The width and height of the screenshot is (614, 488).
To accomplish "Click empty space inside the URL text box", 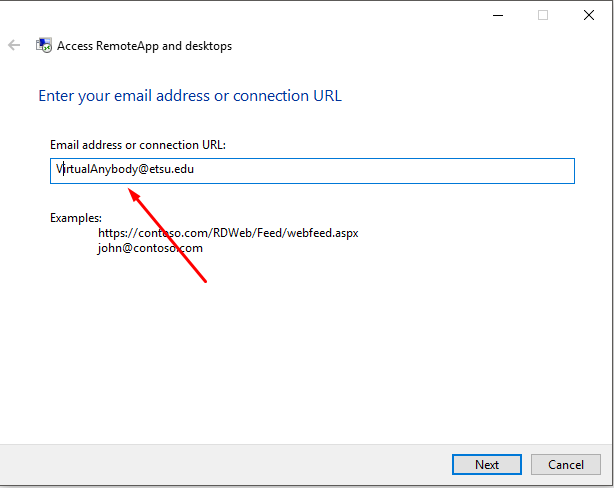I will [400, 171].
